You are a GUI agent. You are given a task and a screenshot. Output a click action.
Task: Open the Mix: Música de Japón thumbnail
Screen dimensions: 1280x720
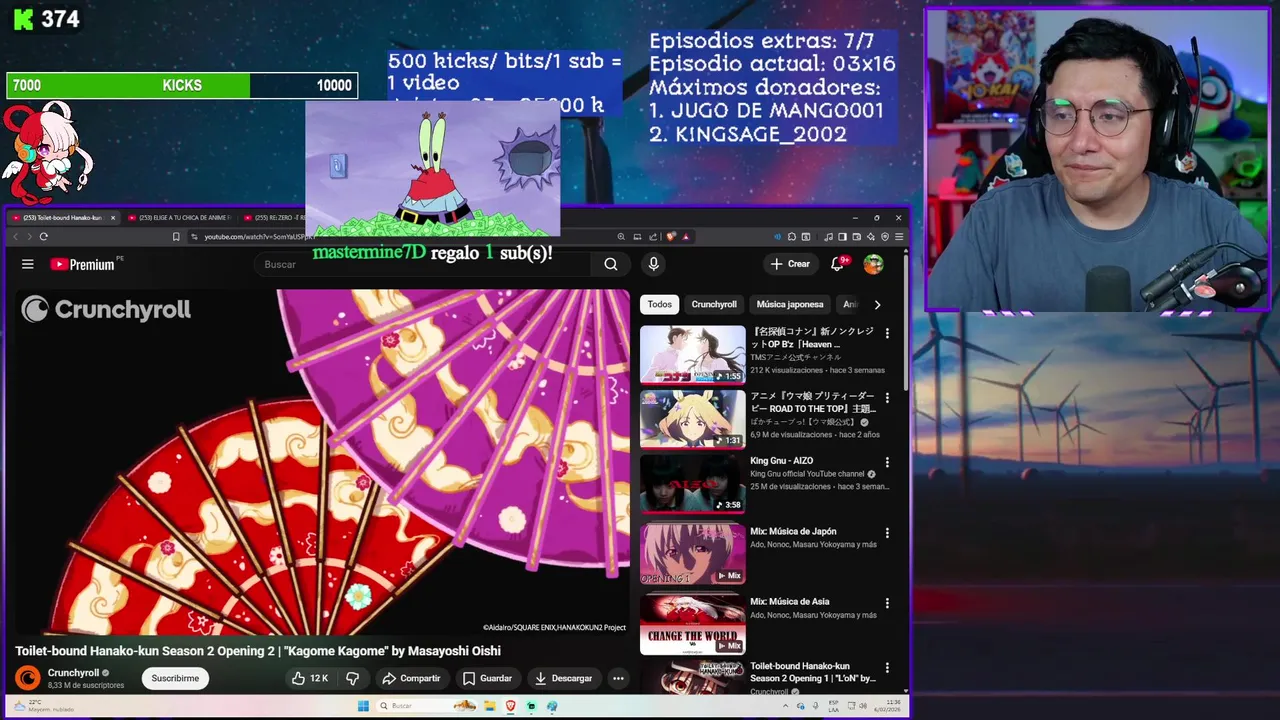[x=692, y=554]
